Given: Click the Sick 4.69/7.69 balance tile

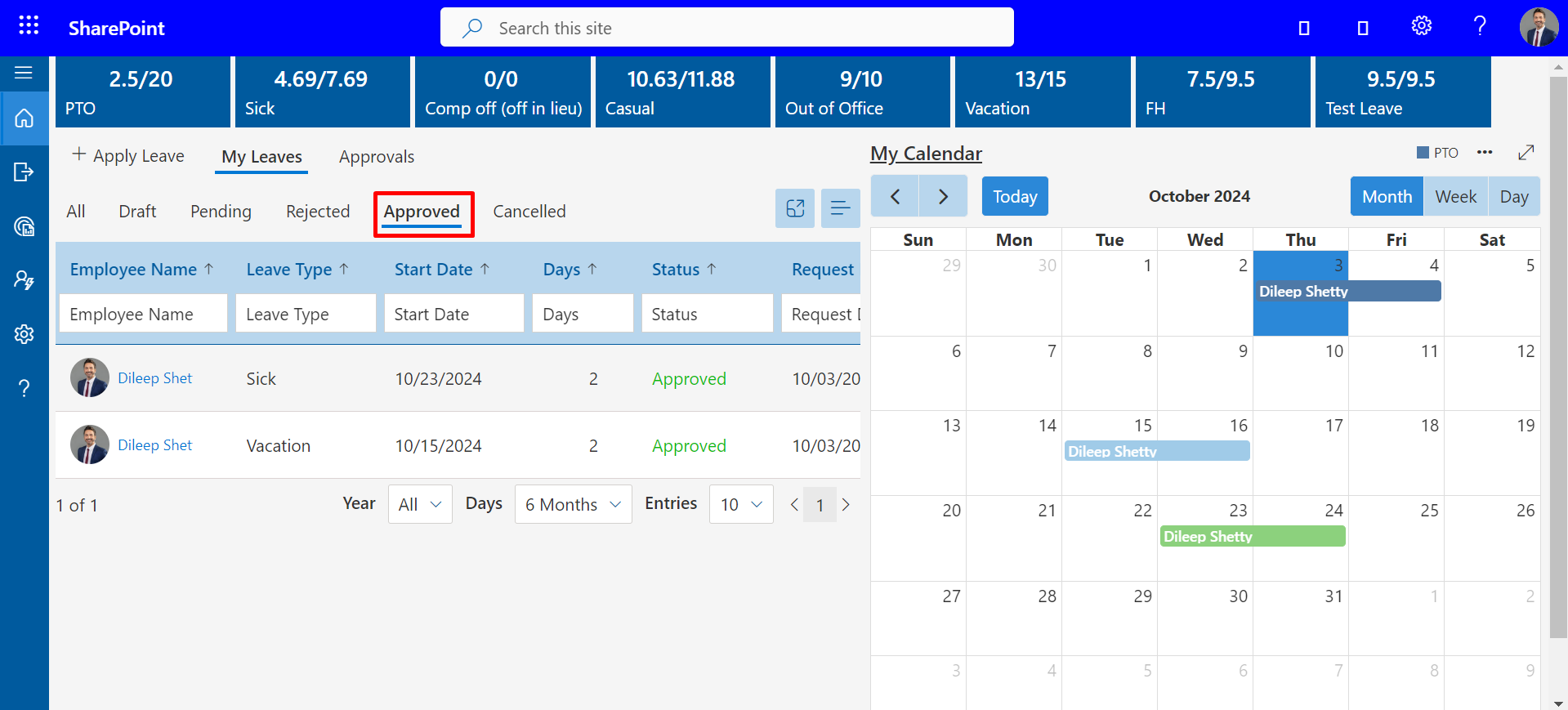Looking at the screenshot, I should 323,92.
